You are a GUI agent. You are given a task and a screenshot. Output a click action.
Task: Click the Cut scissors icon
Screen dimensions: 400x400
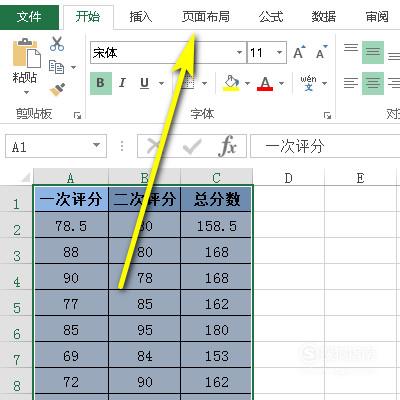click(x=57, y=44)
